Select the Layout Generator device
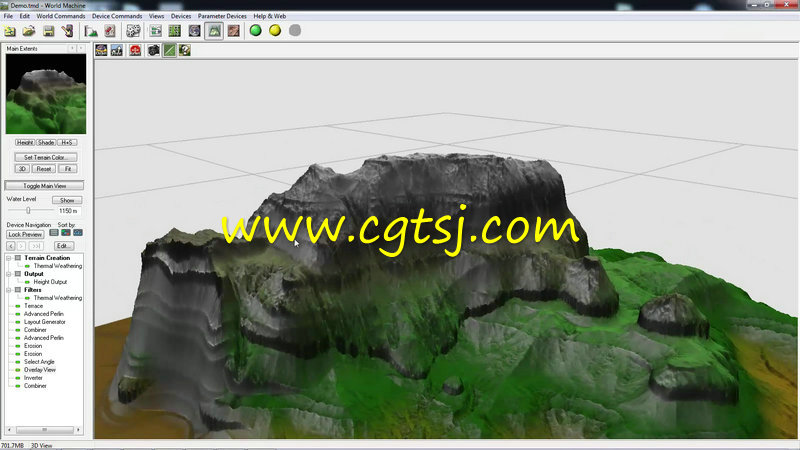800x450 pixels. 44,322
